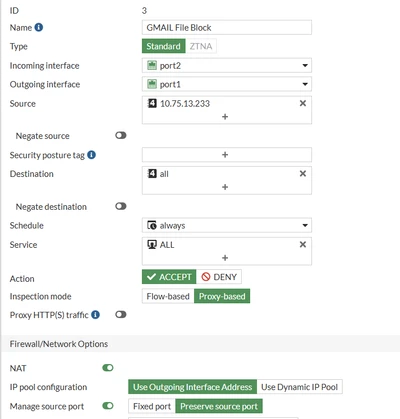Choose Fixed port option
400x419 pixels.
pyautogui.click(x=152, y=406)
